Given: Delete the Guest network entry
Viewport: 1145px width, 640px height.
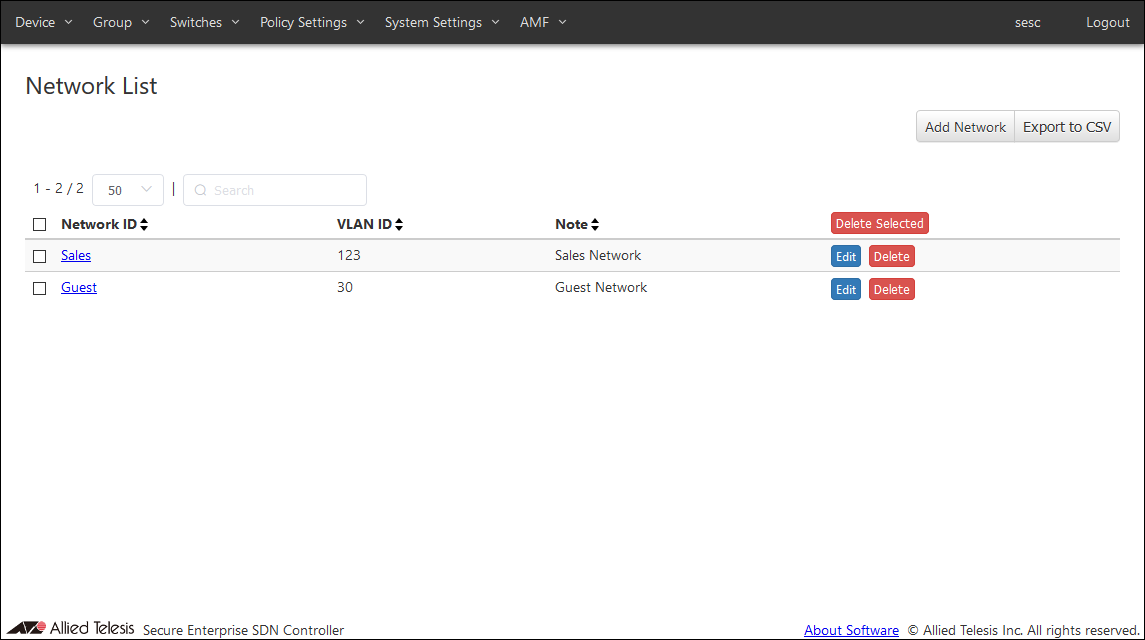Looking at the screenshot, I should (891, 289).
